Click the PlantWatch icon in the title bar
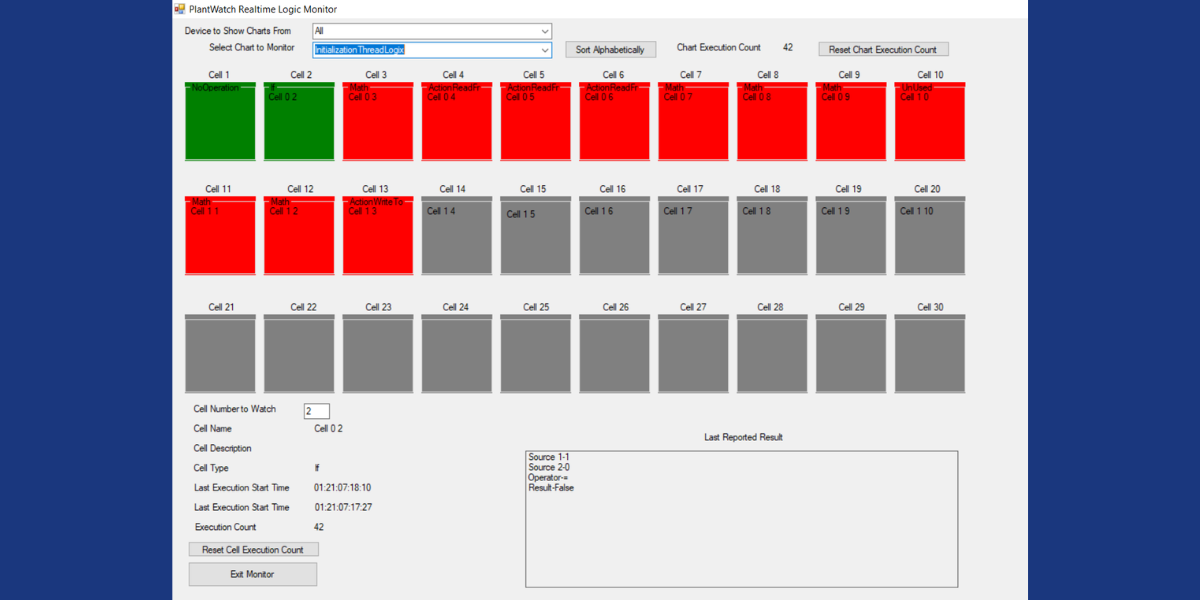 (x=181, y=9)
